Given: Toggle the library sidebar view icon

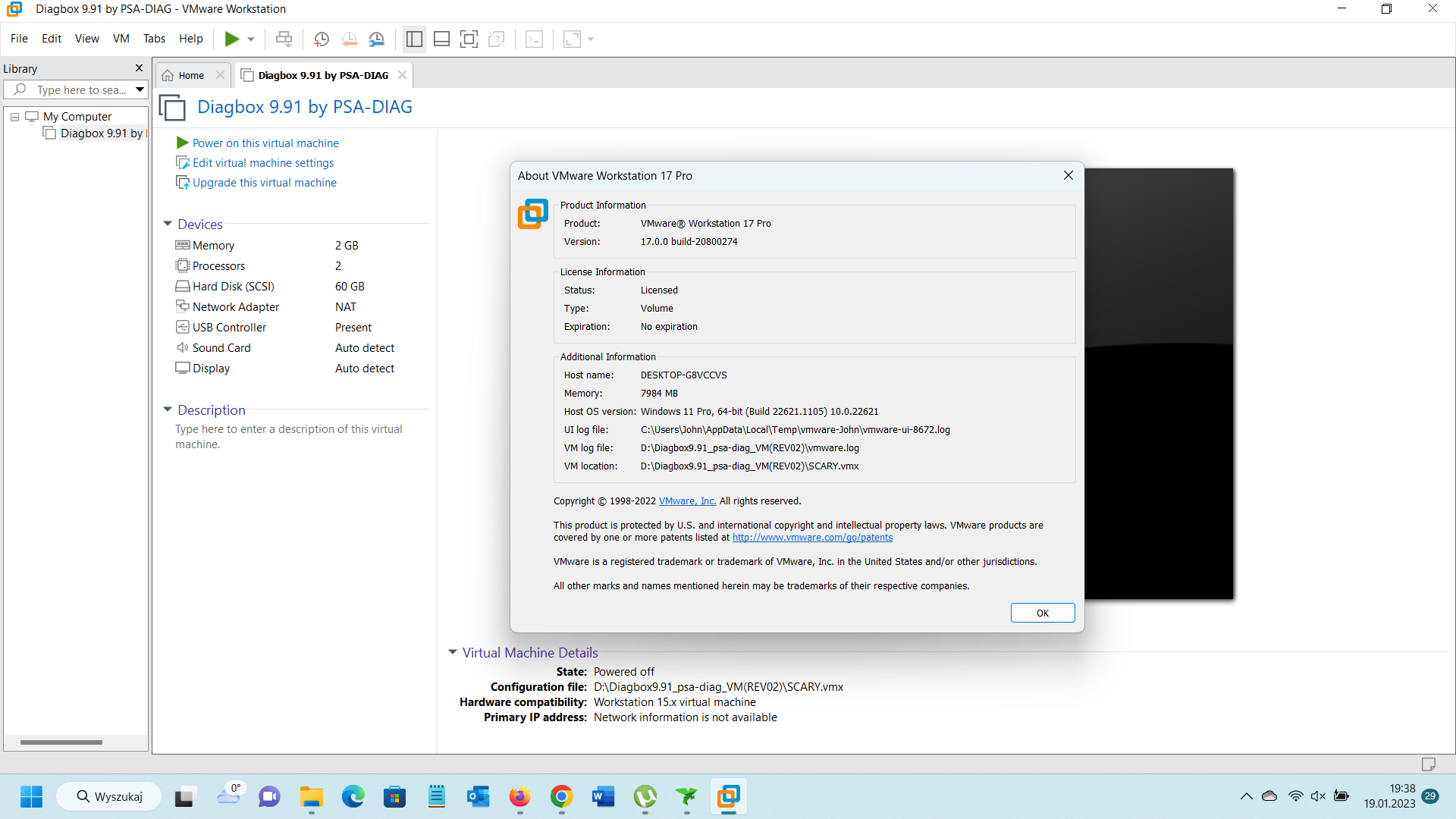Looking at the screenshot, I should (x=414, y=39).
